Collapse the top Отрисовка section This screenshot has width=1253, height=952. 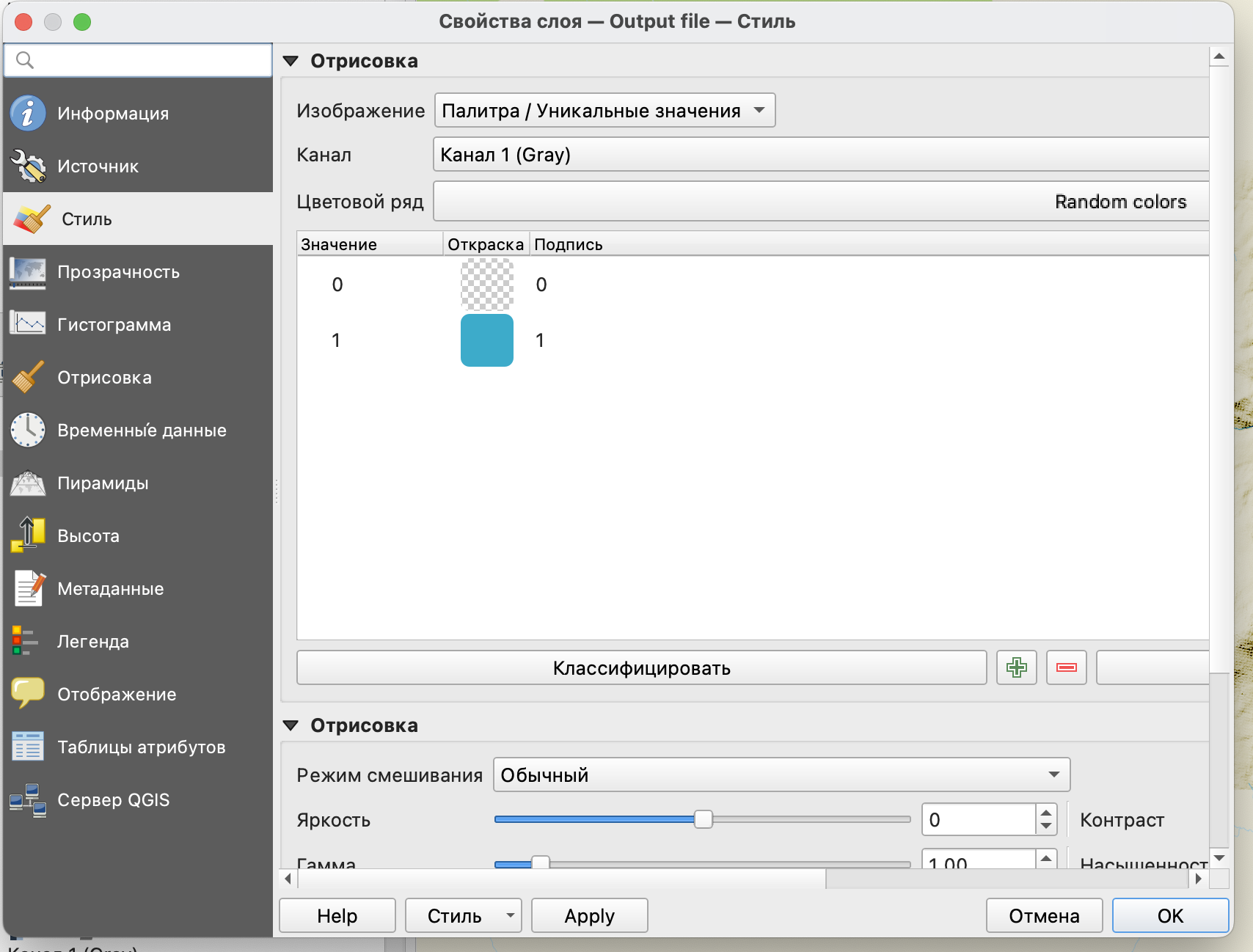coord(291,61)
